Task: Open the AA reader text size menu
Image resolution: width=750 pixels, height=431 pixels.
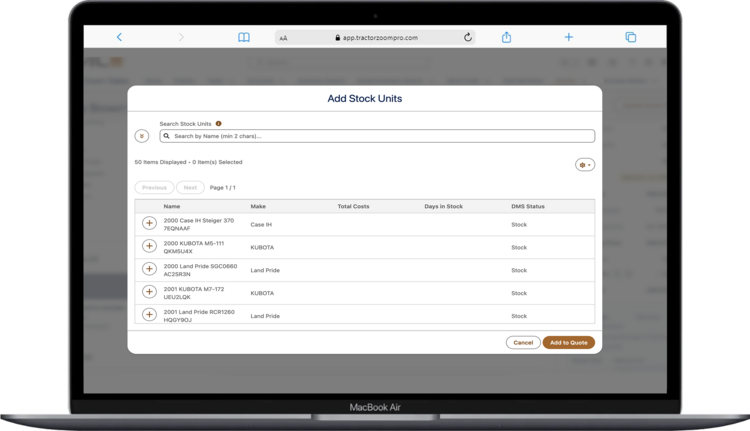Action: [284, 37]
